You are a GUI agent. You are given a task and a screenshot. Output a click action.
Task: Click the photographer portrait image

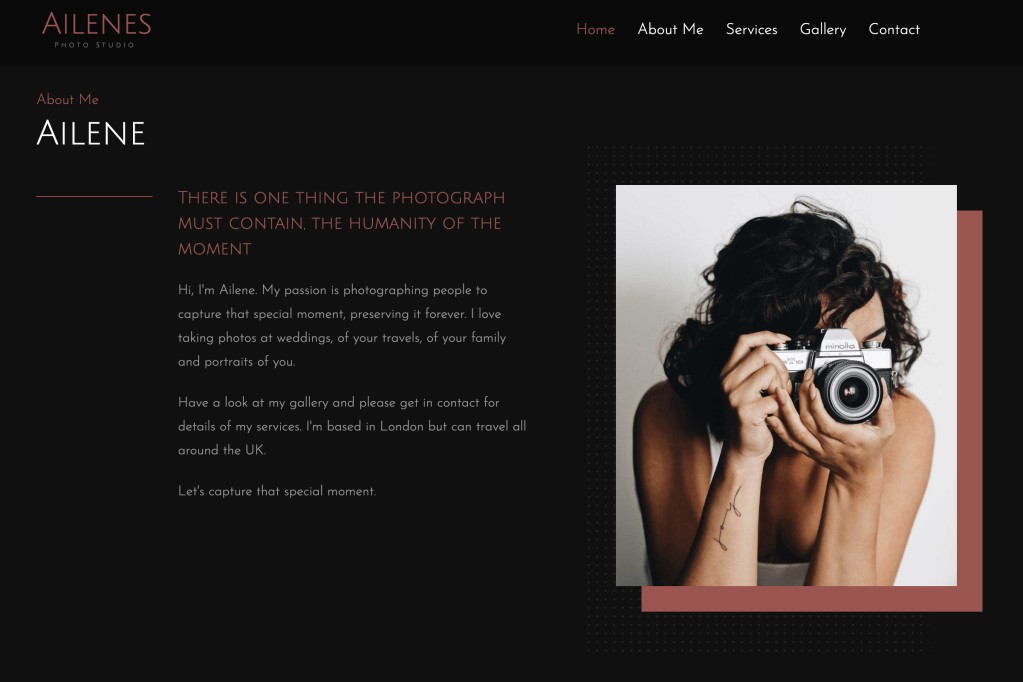pyautogui.click(x=786, y=385)
